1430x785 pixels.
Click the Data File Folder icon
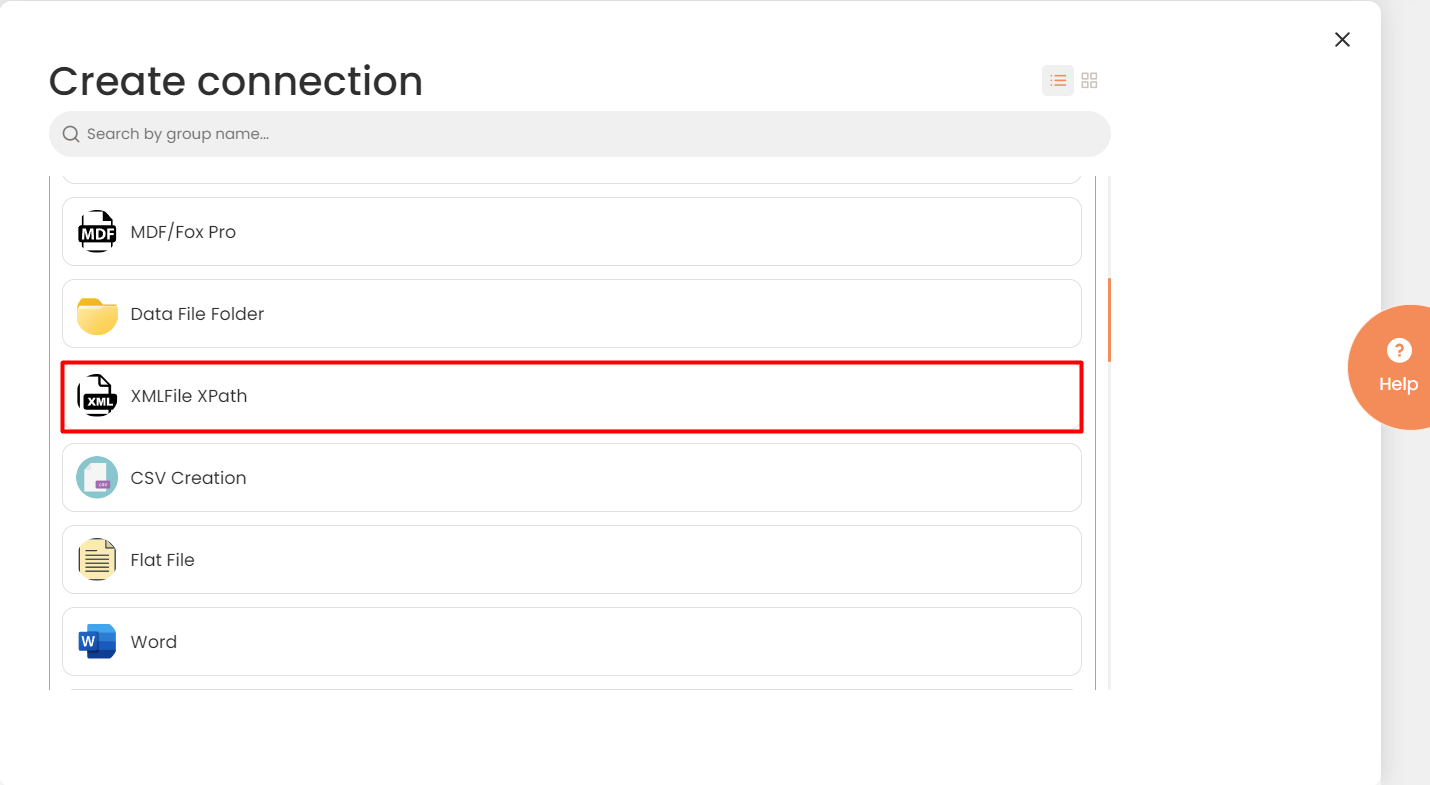click(96, 313)
